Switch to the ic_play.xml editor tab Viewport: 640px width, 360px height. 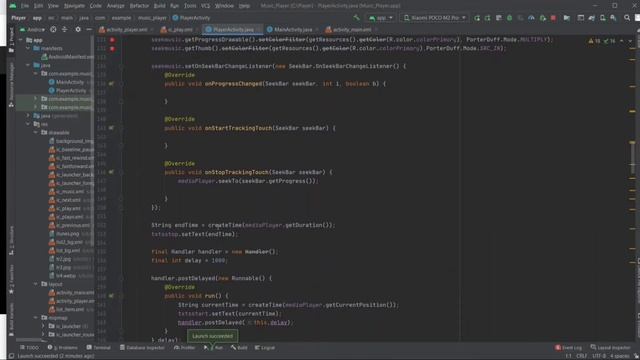coord(180,29)
